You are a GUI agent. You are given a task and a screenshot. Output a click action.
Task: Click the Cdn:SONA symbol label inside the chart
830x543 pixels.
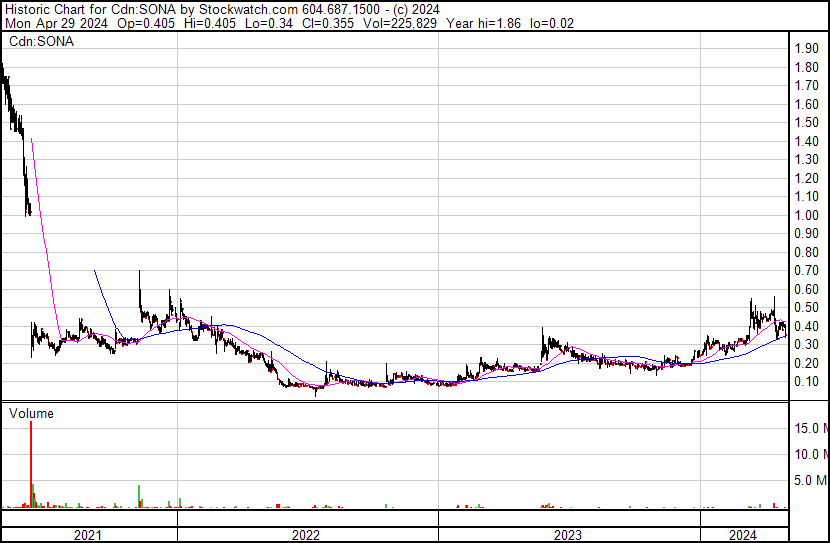tap(41, 42)
